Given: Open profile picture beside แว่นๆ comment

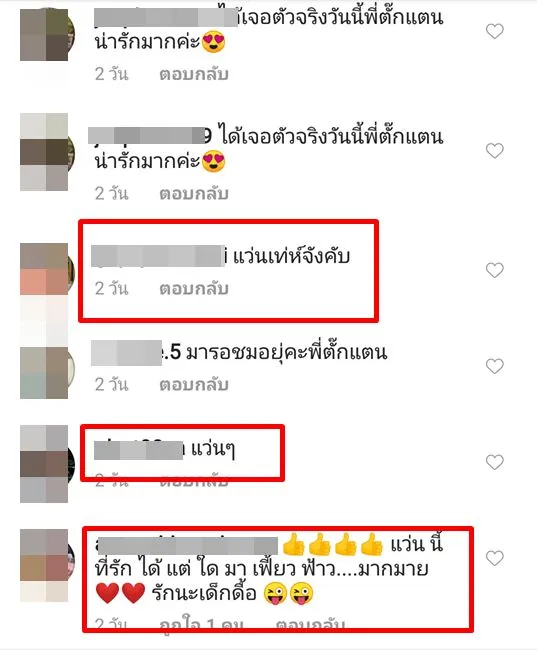Looking at the screenshot, I should (x=47, y=464).
